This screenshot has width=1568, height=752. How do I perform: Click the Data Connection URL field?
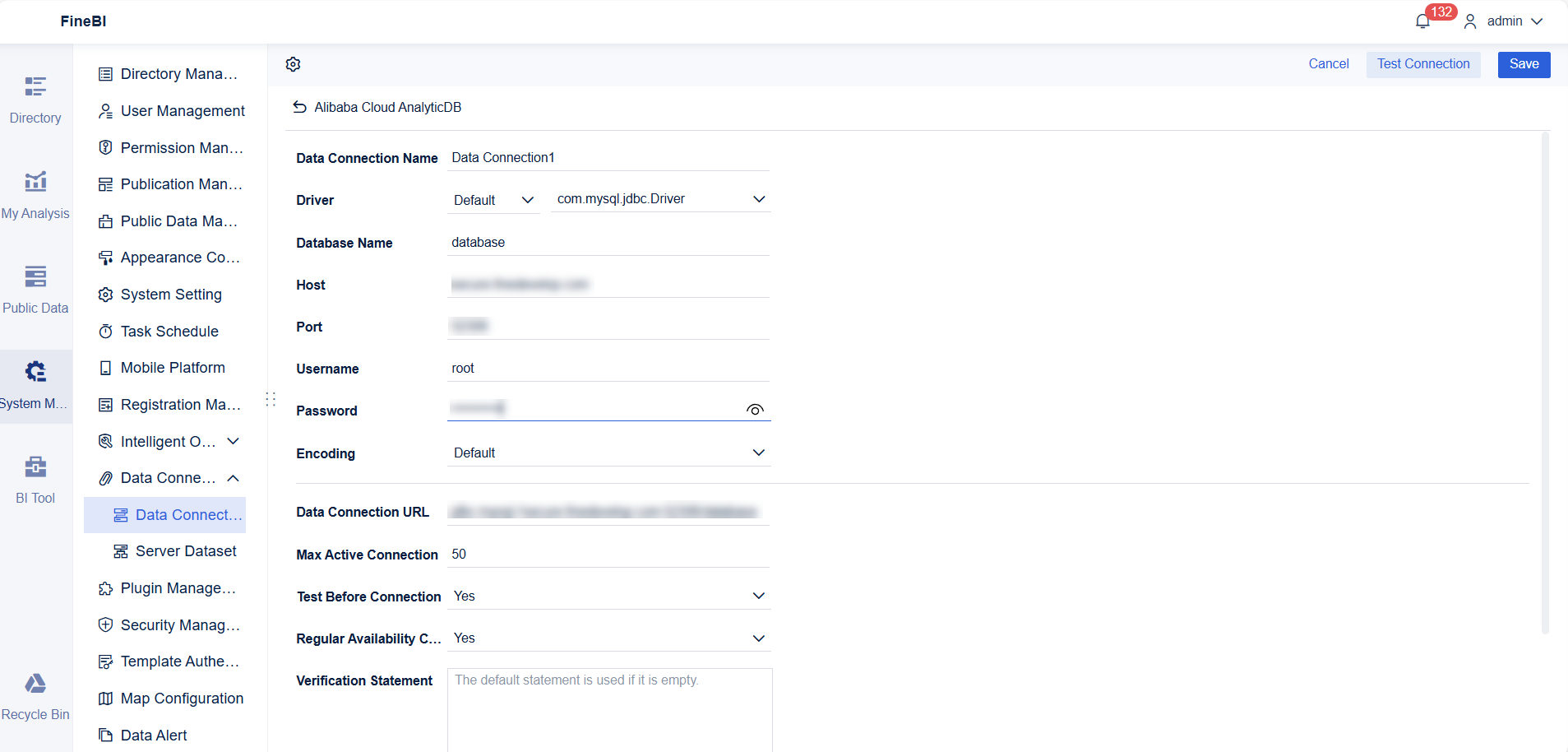pos(608,512)
